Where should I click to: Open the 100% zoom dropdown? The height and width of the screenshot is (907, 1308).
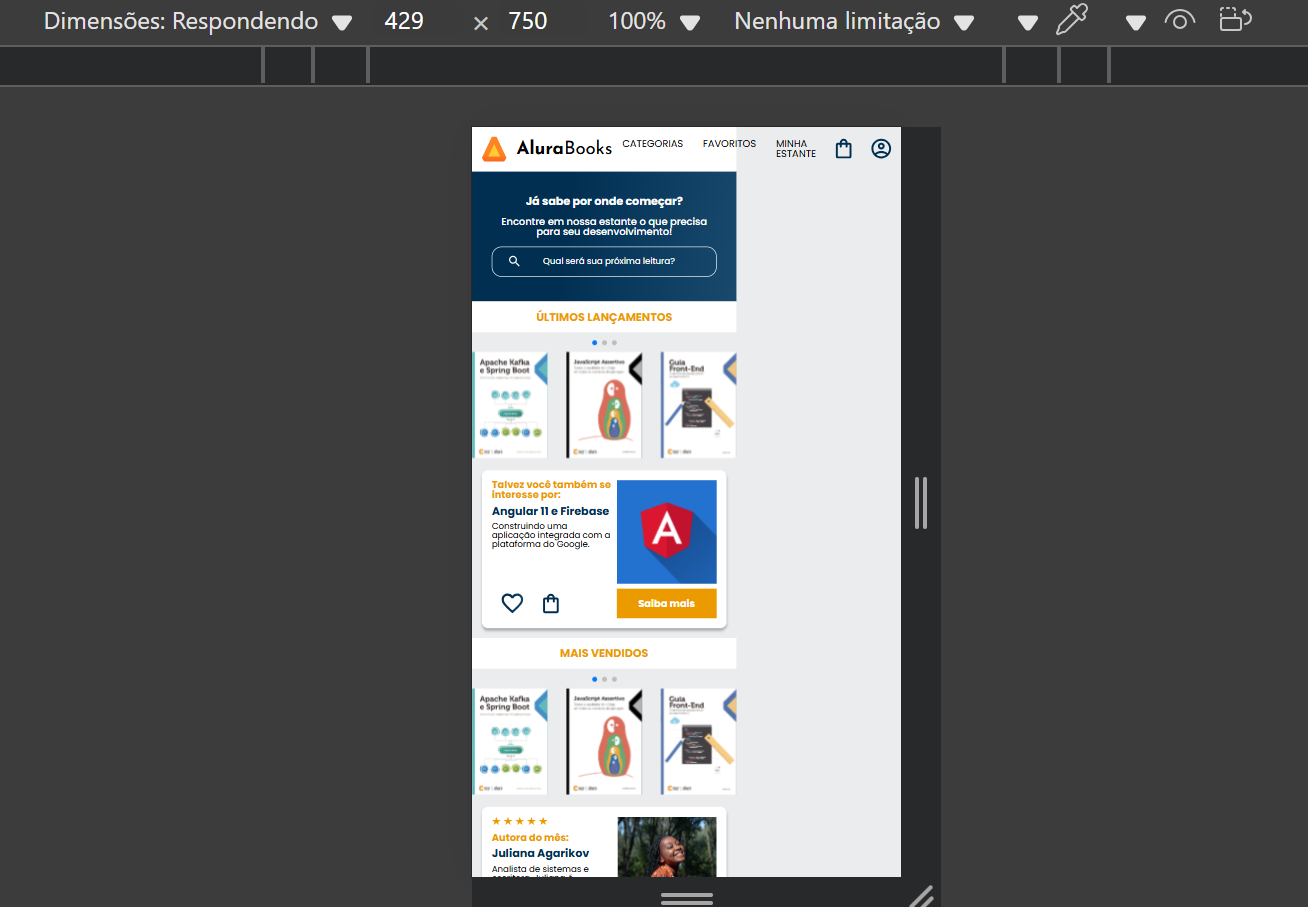654,22
